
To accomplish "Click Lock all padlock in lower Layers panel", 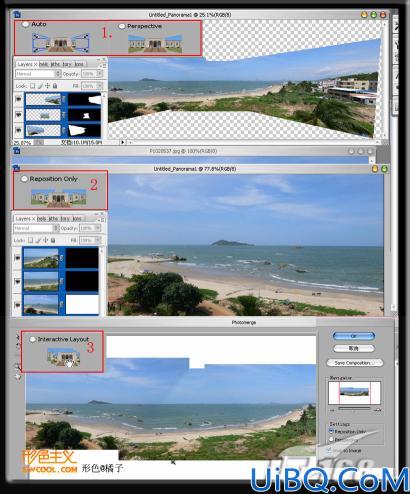I will [53, 240].
